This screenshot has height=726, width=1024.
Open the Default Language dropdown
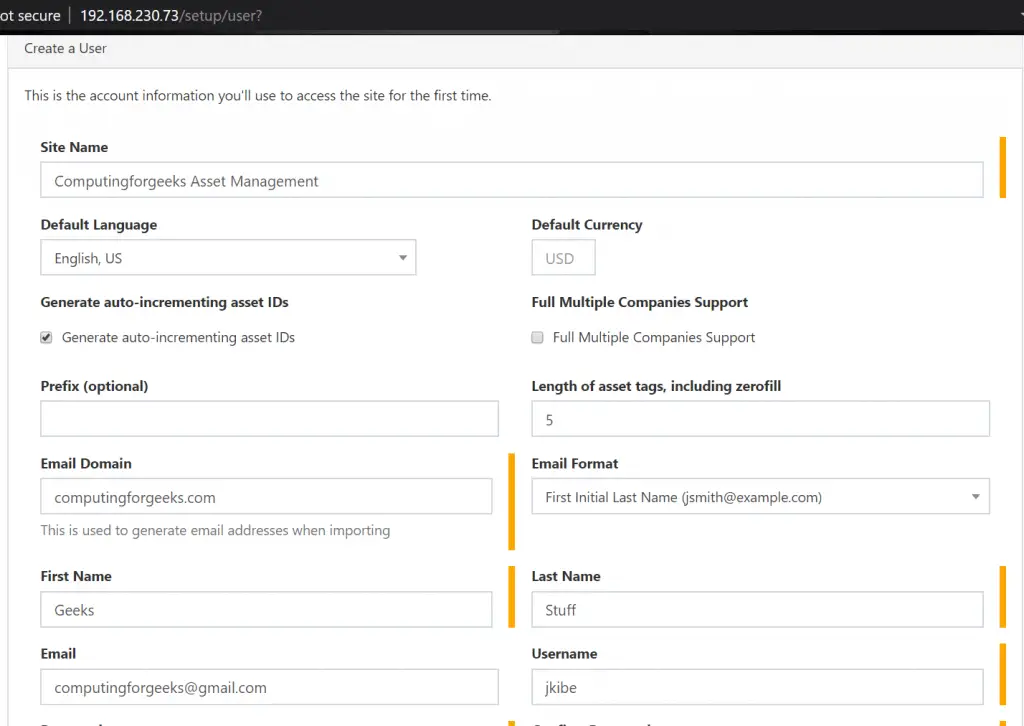coord(228,257)
